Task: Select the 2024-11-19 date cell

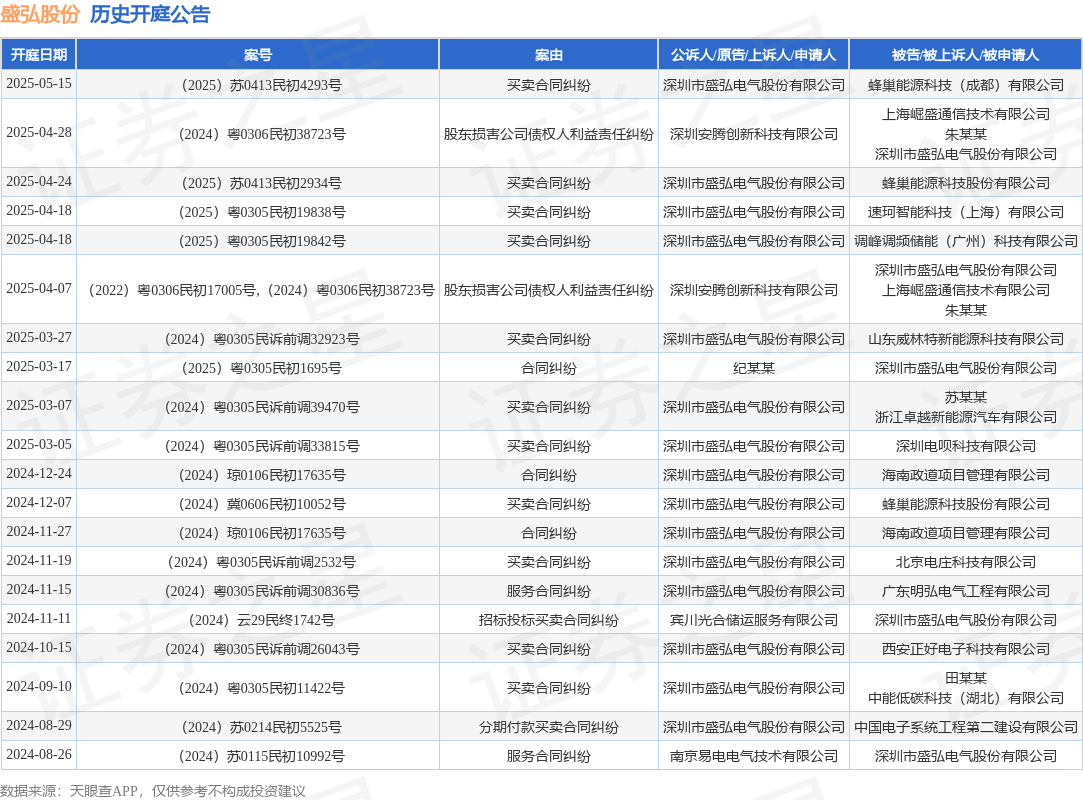Action: coord(39,561)
